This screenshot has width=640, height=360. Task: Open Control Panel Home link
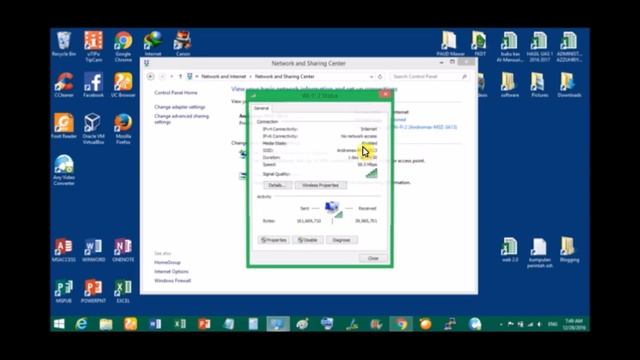(x=176, y=93)
